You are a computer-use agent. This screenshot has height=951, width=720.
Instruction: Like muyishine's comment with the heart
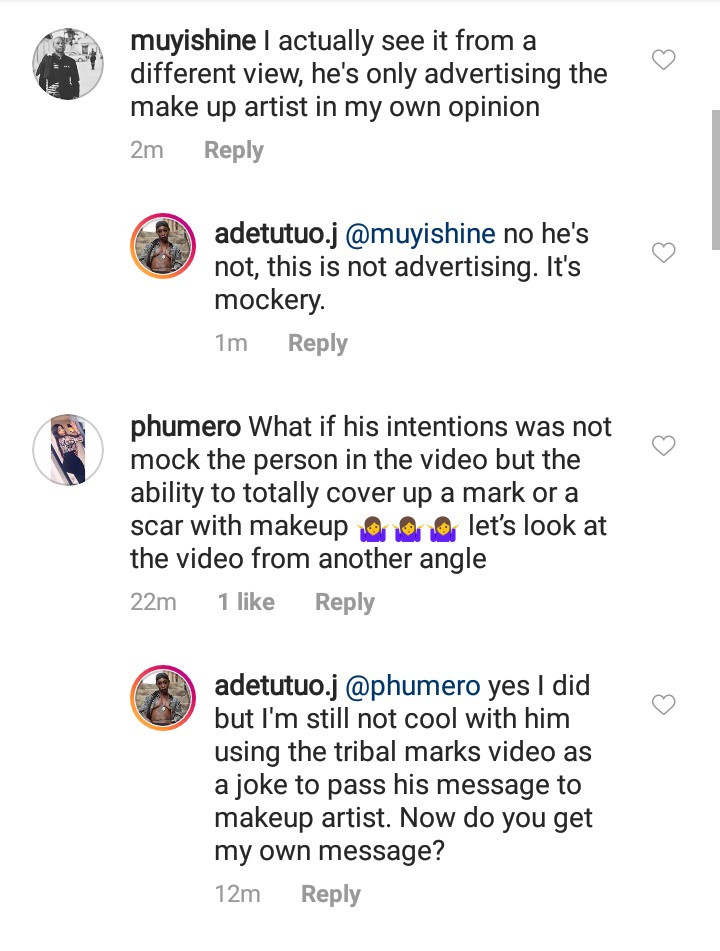[x=663, y=60]
